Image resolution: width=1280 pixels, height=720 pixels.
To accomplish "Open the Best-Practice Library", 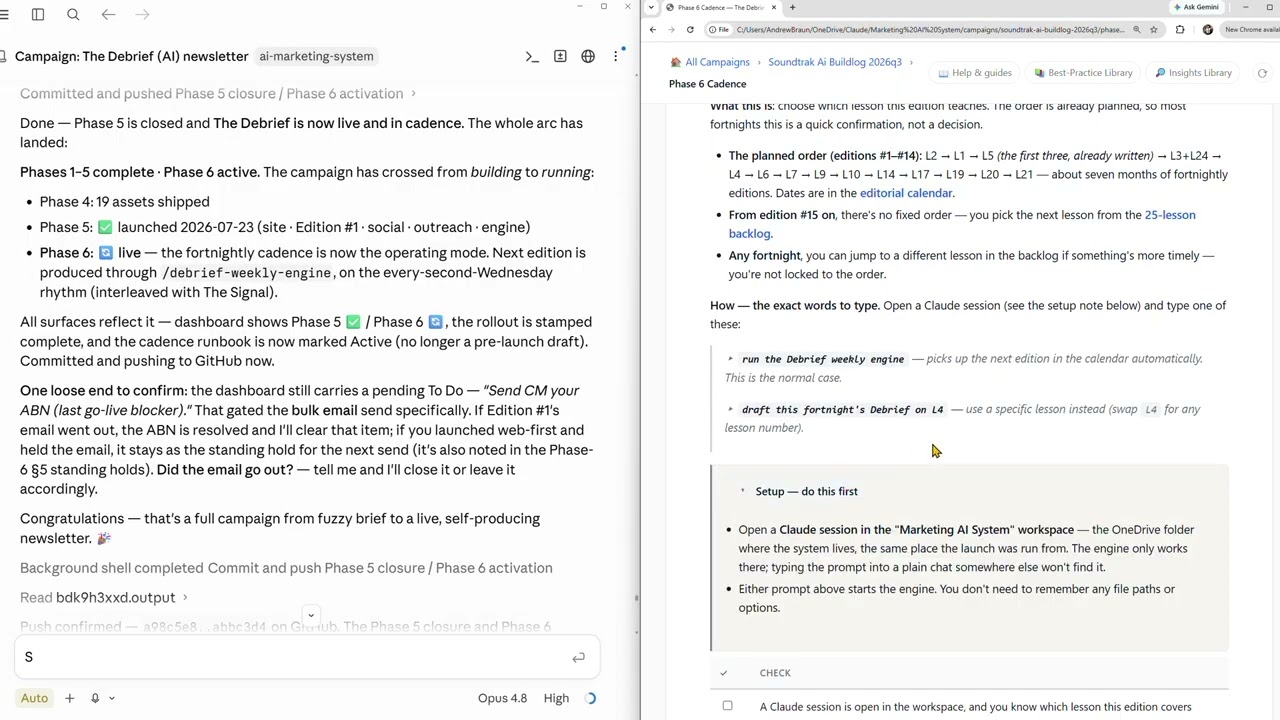I will tap(1083, 73).
